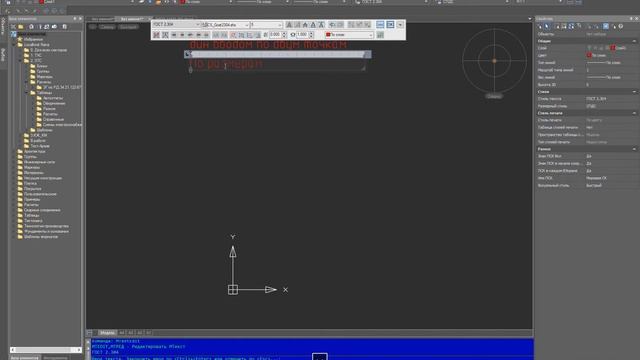The width and height of the screenshot is (640, 360).
Task: Click the oblique angle field showing 0.000
Action: pyautogui.click(x=275, y=35)
